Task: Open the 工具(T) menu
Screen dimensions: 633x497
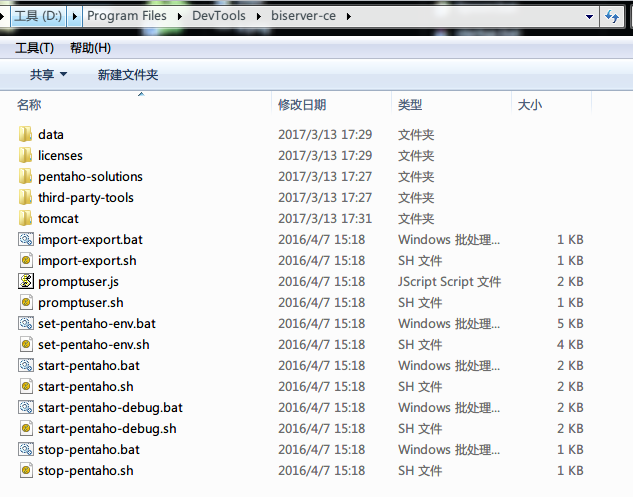Action: 34,48
